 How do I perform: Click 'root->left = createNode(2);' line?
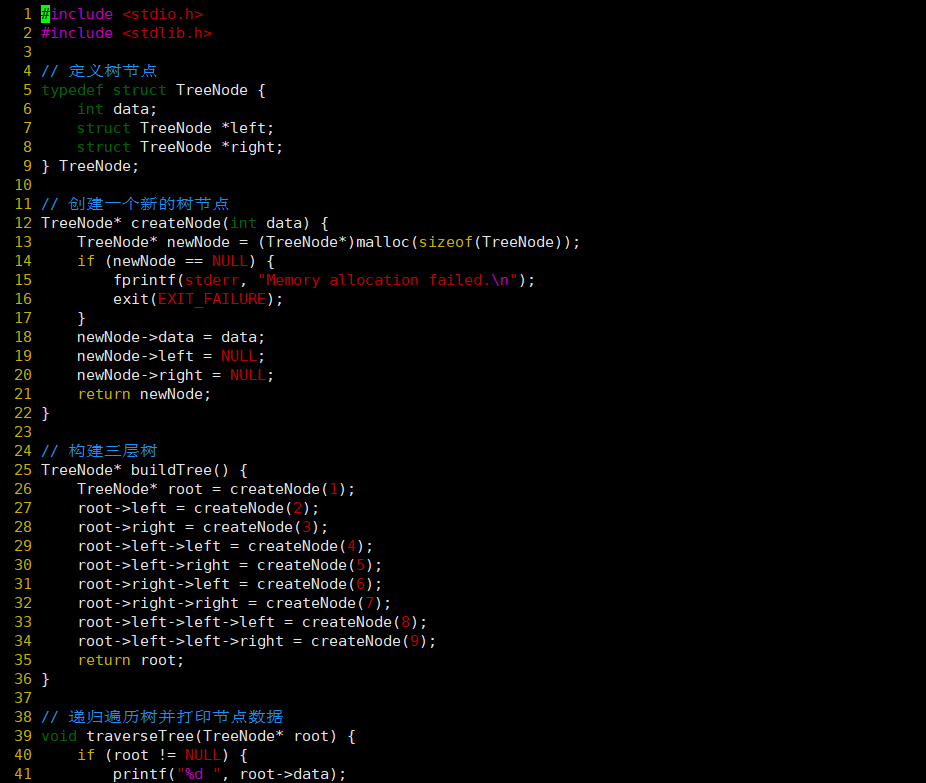(x=198, y=508)
